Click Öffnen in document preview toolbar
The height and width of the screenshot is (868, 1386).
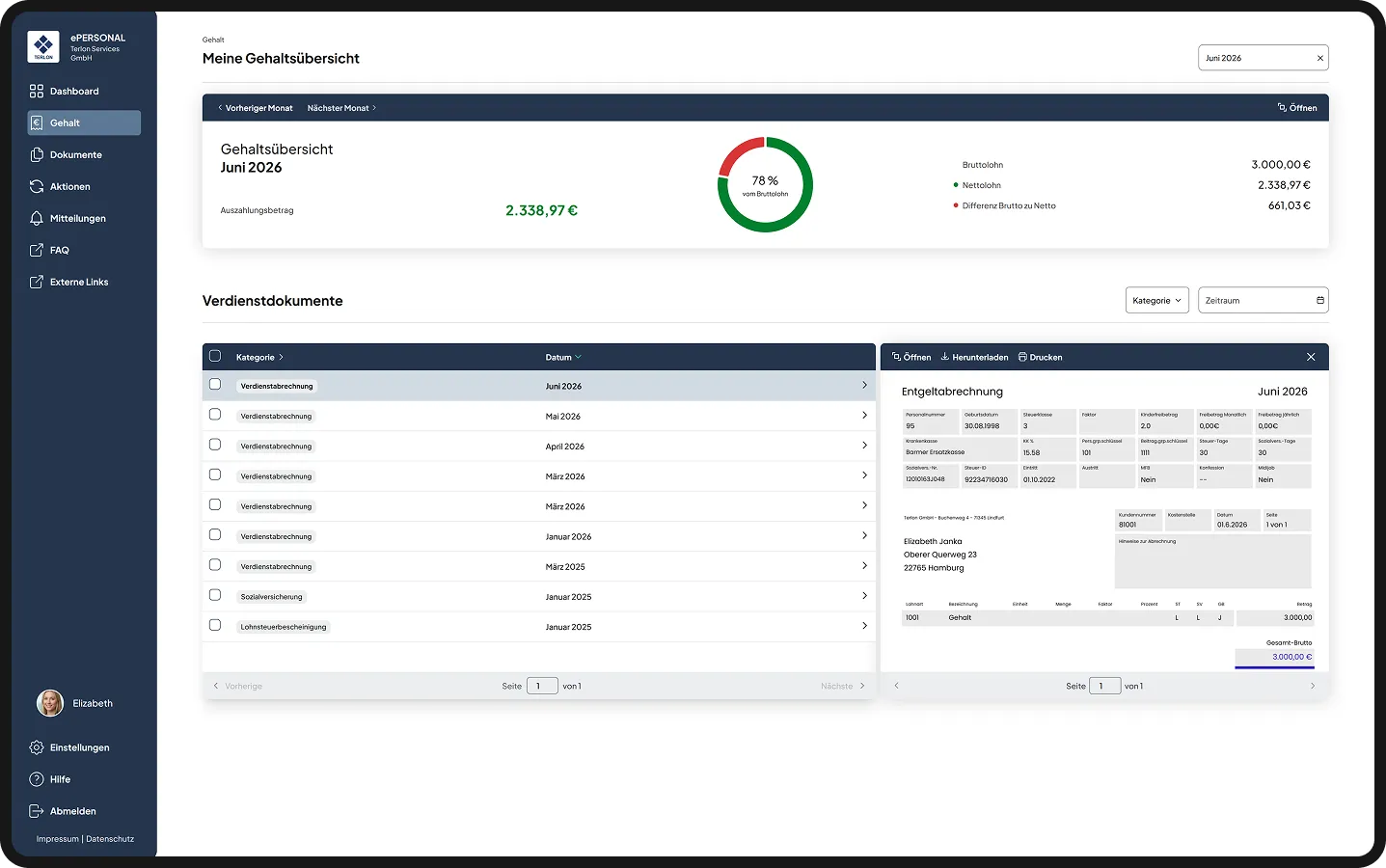coord(911,357)
